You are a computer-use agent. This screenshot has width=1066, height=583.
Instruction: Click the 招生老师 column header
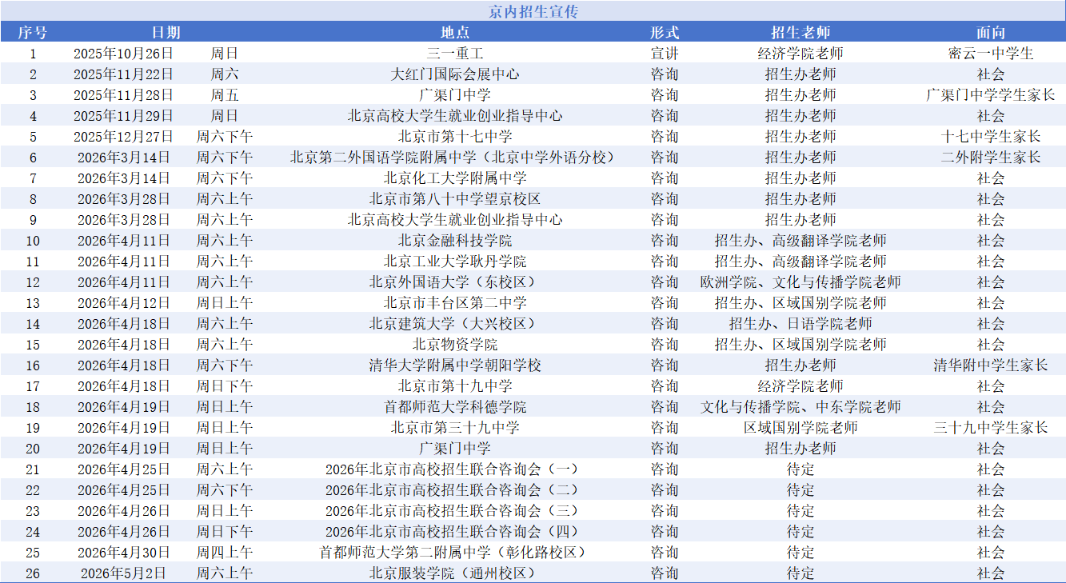click(800, 32)
